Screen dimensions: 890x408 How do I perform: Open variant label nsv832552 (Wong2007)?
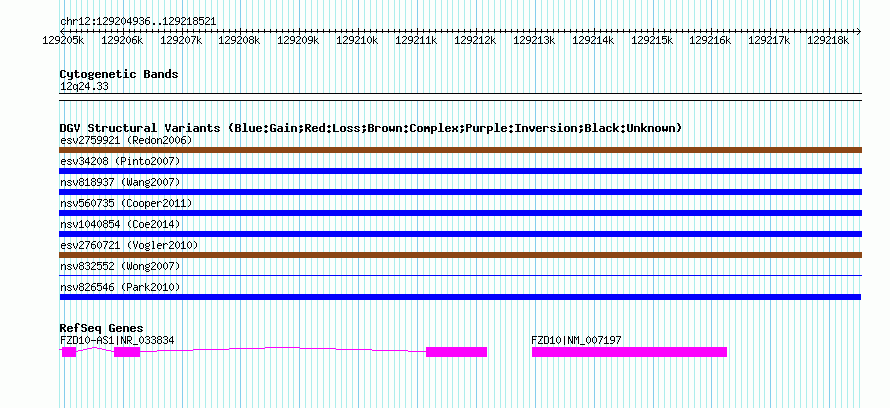coord(120,266)
